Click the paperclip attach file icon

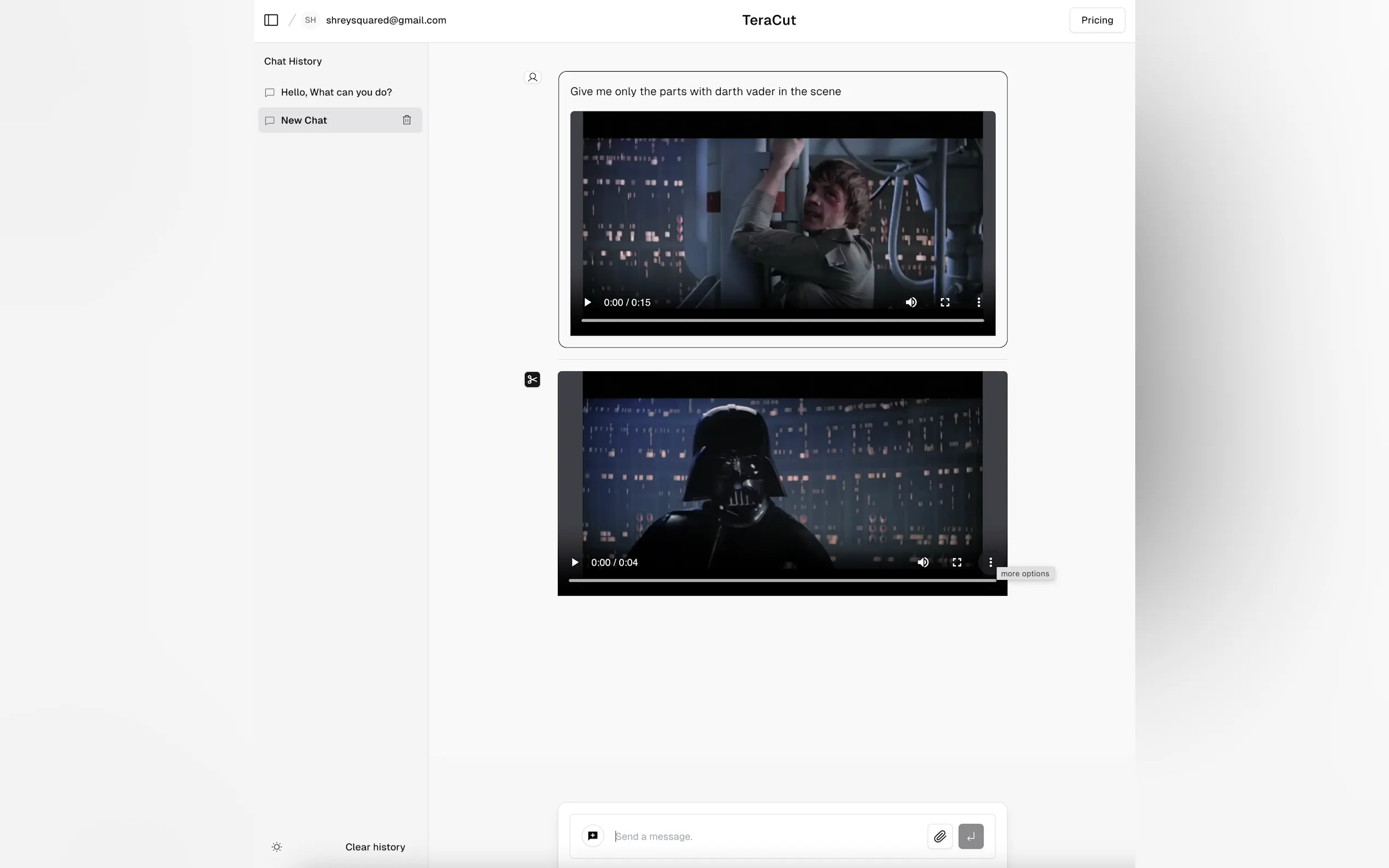click(x=939, y=836)
